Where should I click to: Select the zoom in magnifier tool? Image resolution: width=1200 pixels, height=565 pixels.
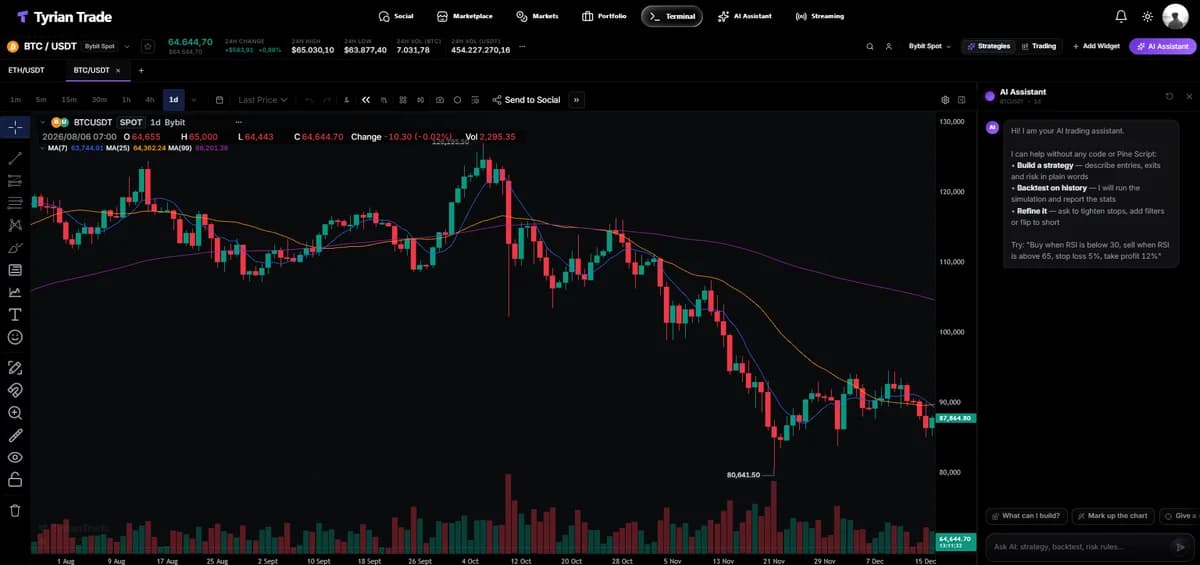(x=15, y=412)
